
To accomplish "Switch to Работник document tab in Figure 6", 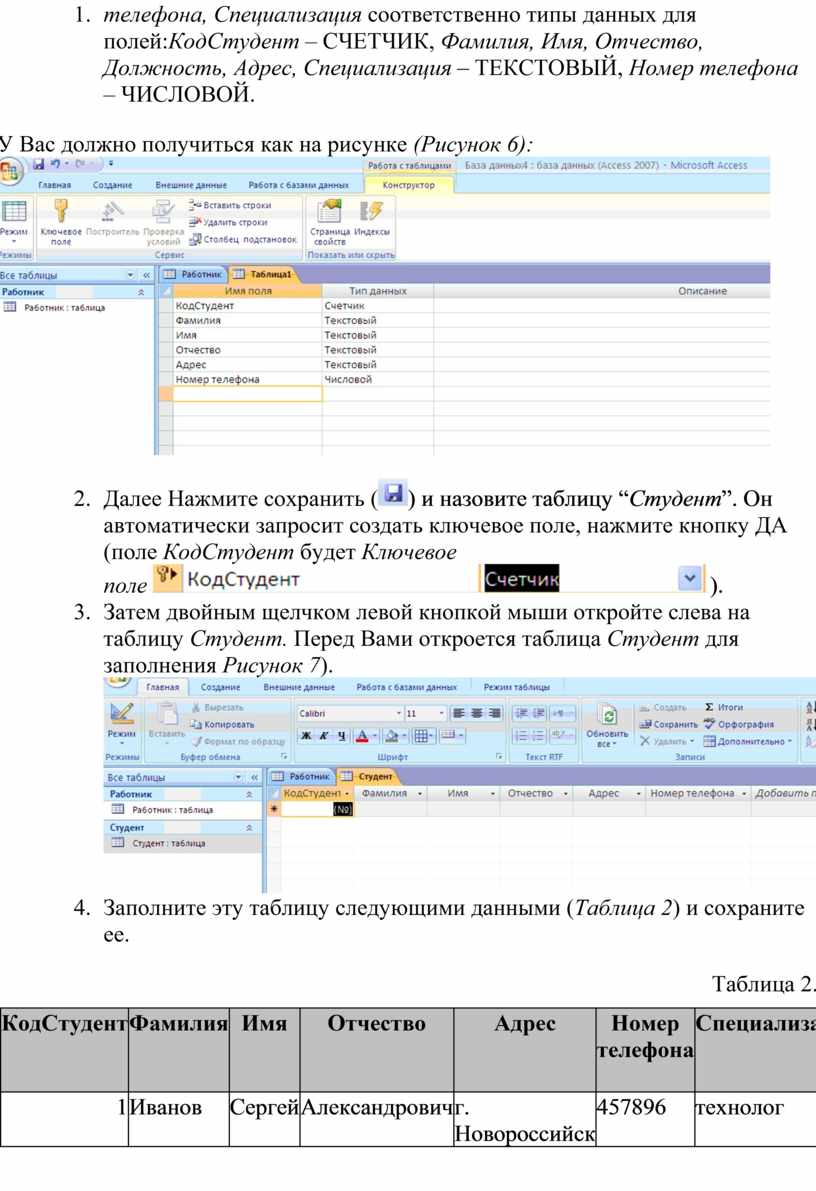I will (194, 274).
